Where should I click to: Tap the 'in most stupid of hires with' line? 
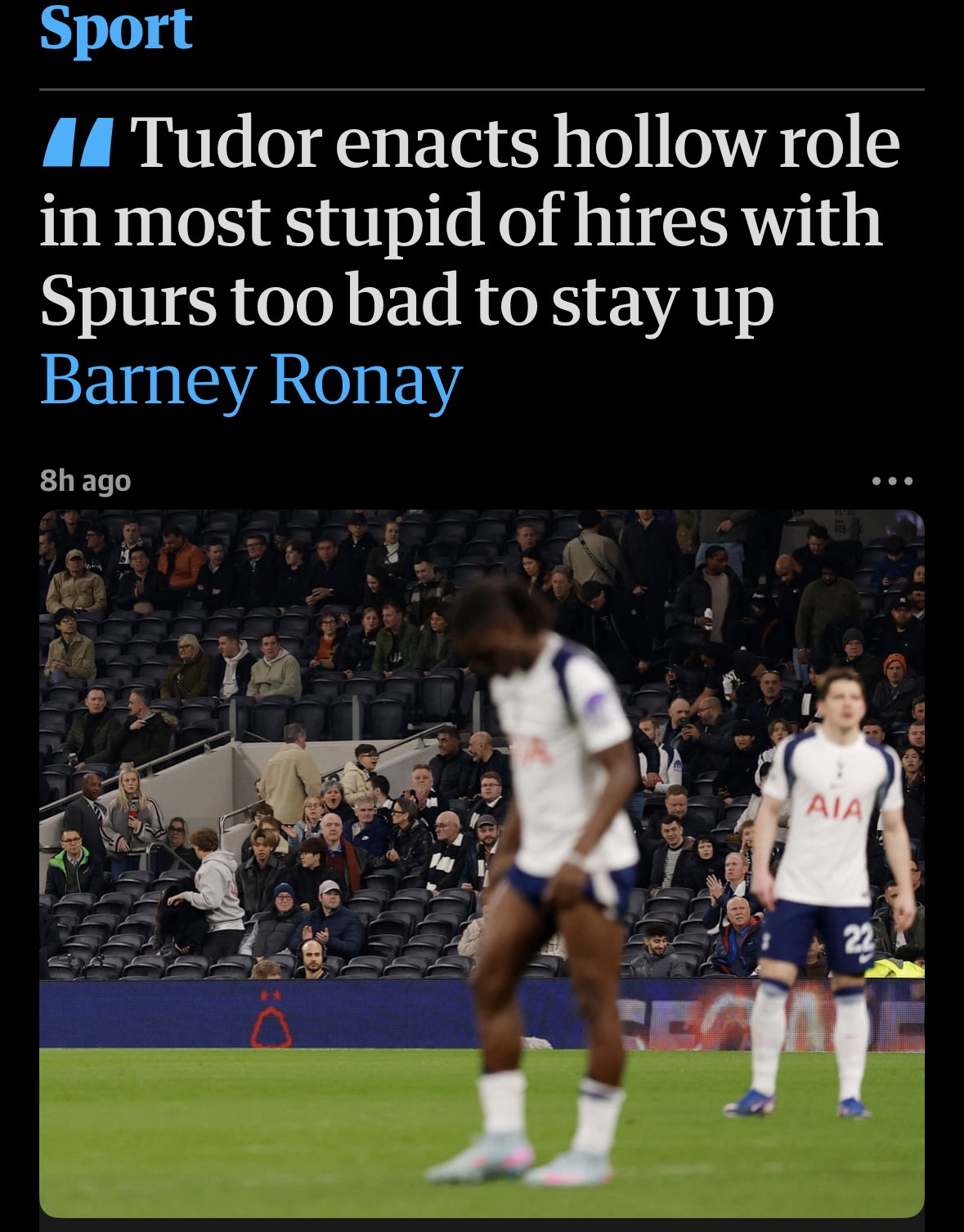pyautogui.click(x=461, y=222)
